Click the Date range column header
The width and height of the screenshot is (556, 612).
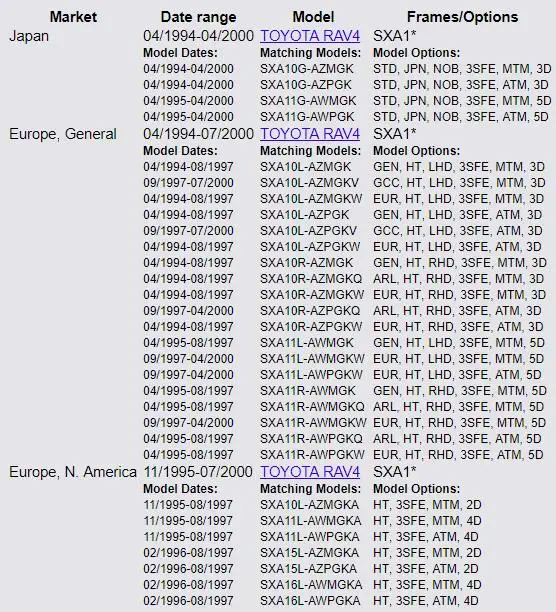(198, 17)
